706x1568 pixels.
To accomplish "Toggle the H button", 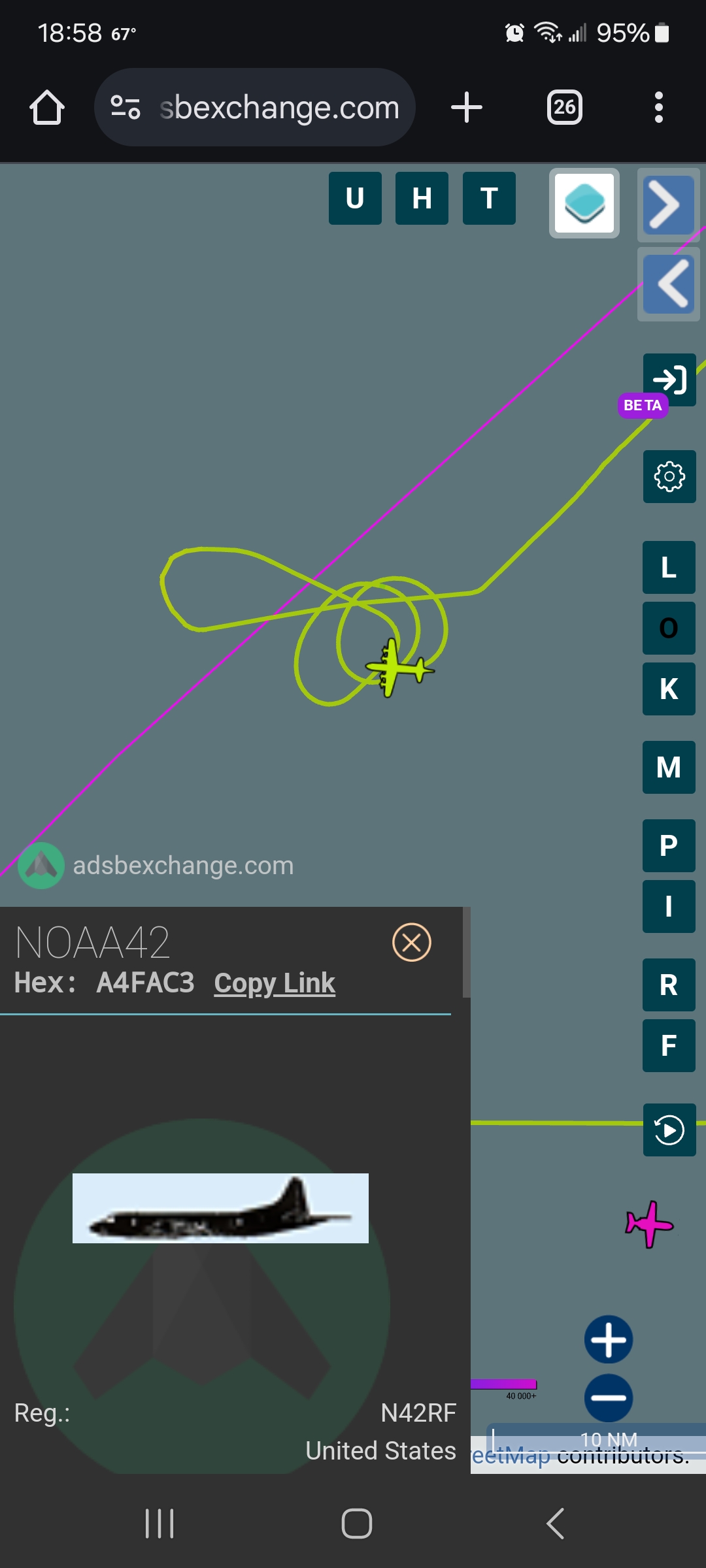I will tap(422, 198).
